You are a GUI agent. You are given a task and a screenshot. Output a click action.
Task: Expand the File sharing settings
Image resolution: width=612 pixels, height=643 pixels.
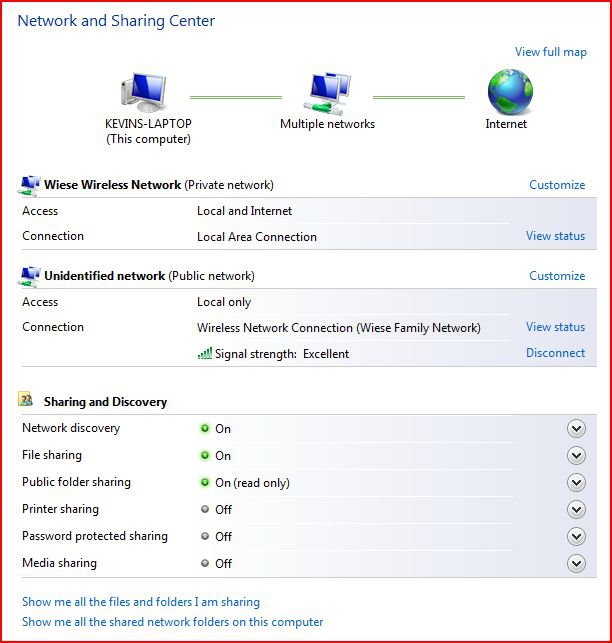[576, 456]
